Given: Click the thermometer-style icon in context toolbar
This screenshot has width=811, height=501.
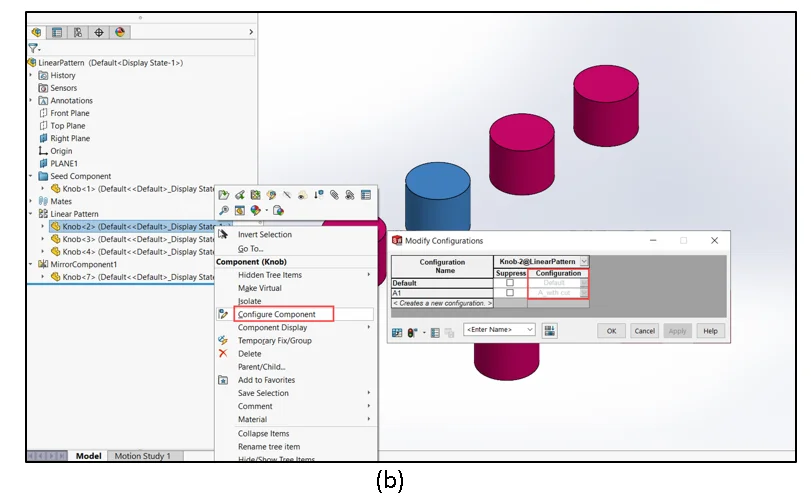Looking at the screenshot, I should pos(319,195).
